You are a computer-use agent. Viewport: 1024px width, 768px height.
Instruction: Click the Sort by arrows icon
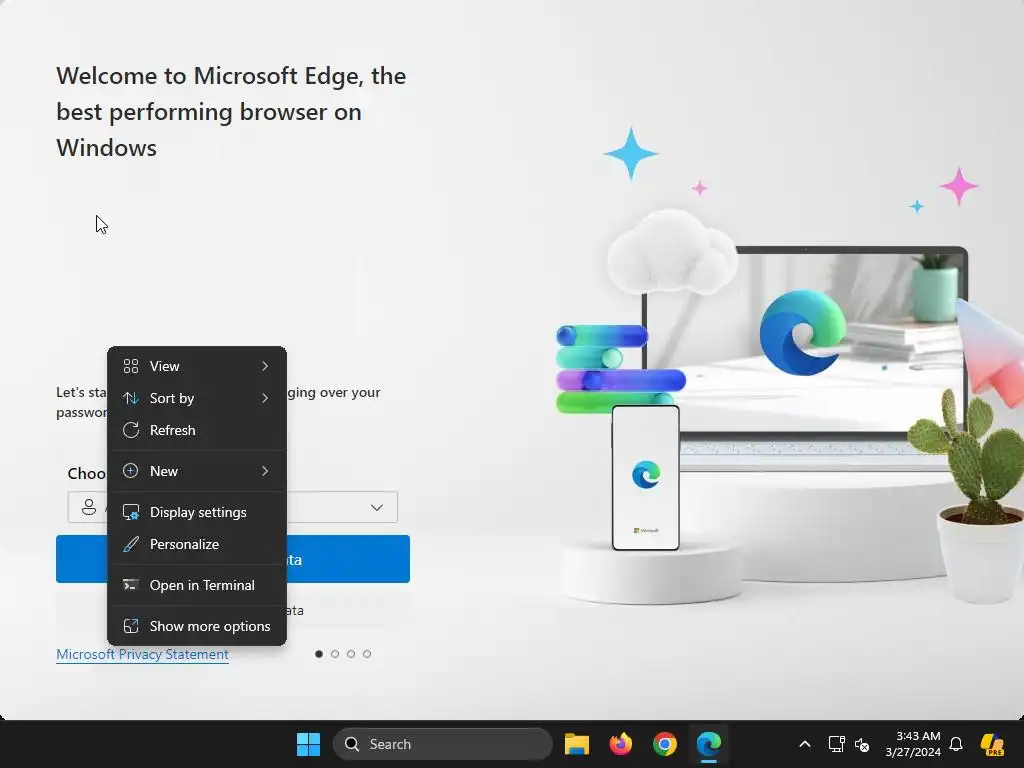pyautogui.click(x=131, y=398)
